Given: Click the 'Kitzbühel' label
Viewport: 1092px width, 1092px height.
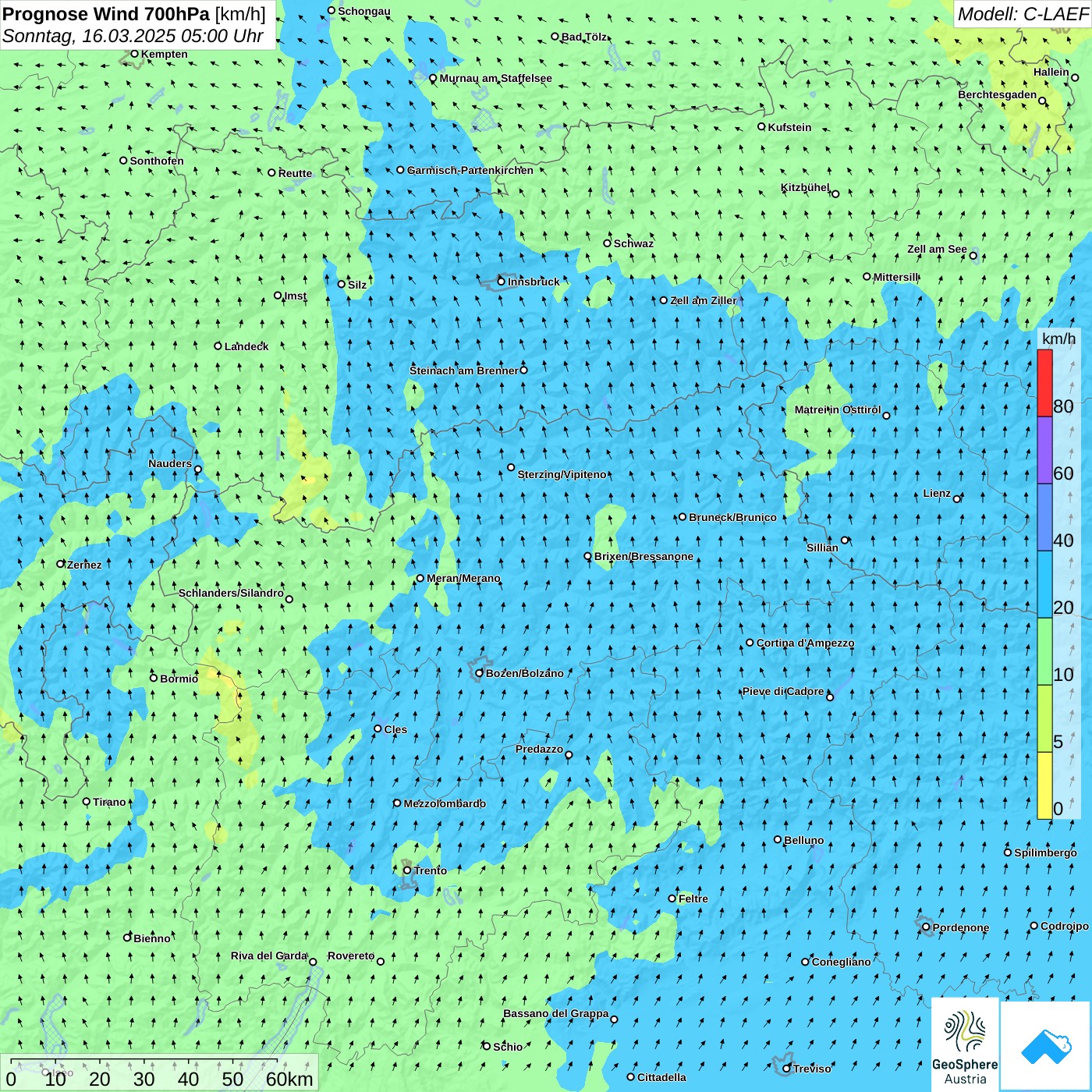Looking at the screenshot, I should click(806, 187).
